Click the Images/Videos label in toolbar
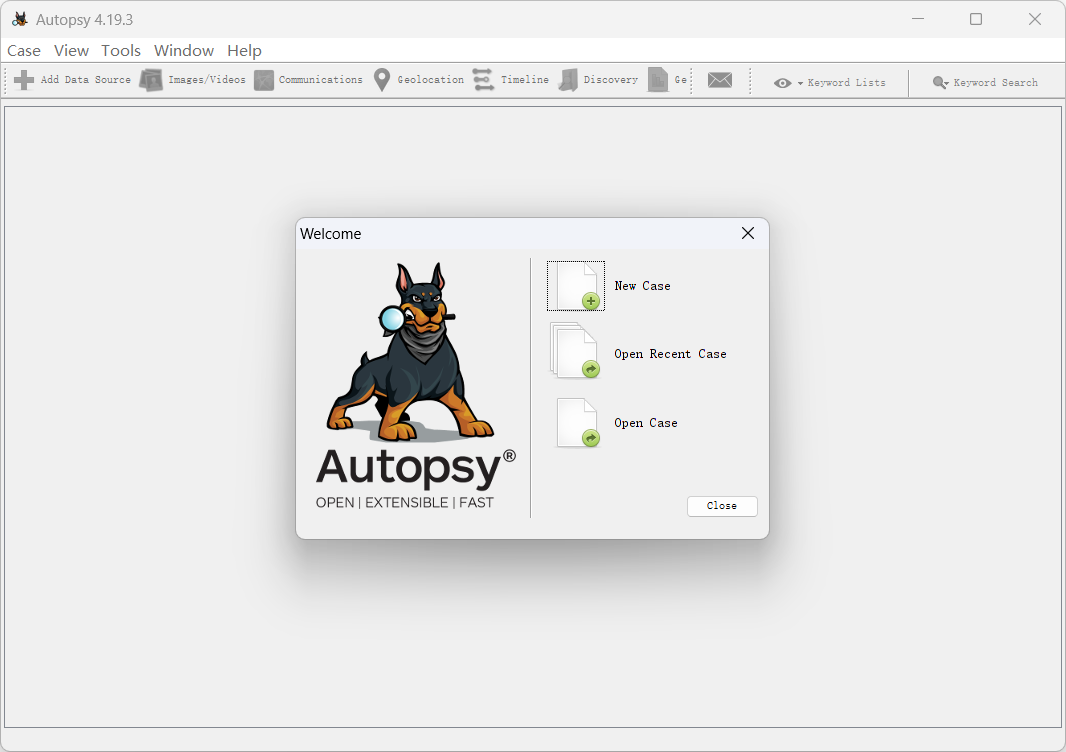Viewport: 1066px width, 752px height. (207, 80)
